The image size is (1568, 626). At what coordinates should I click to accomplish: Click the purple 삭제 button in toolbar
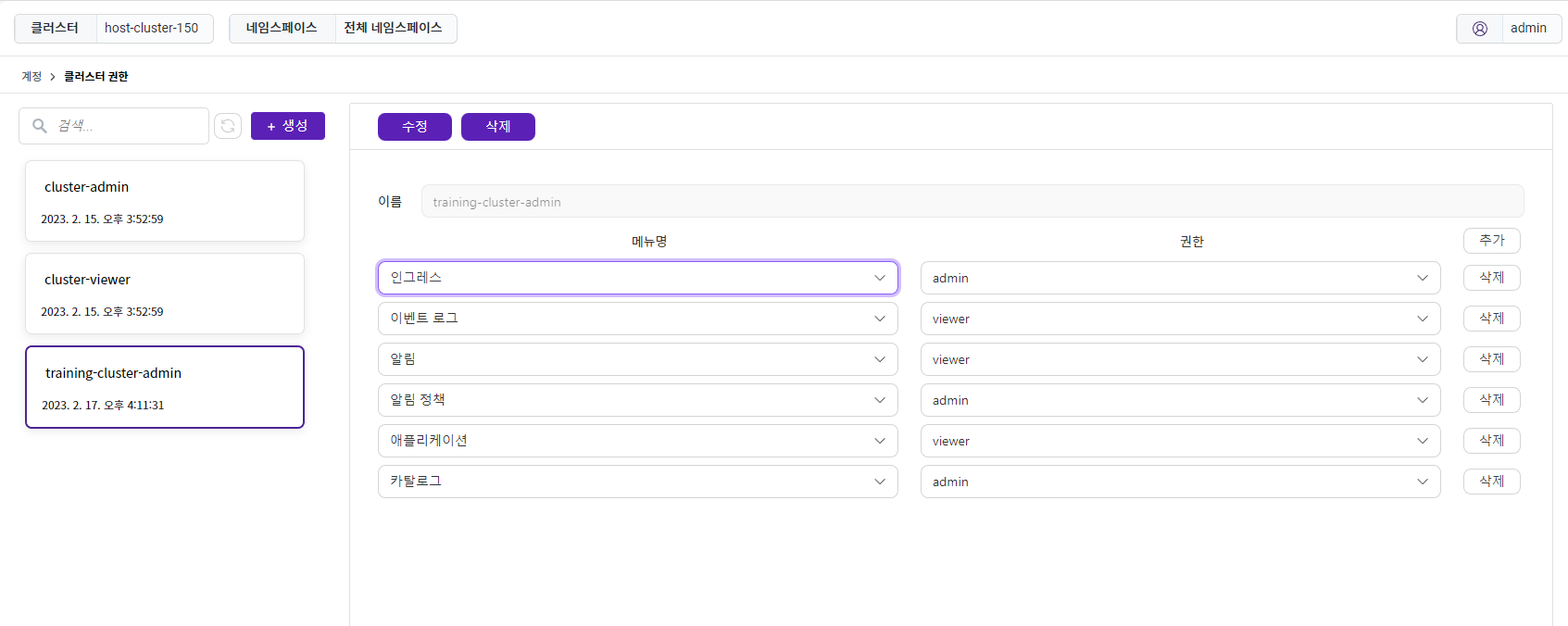[498, 127]
